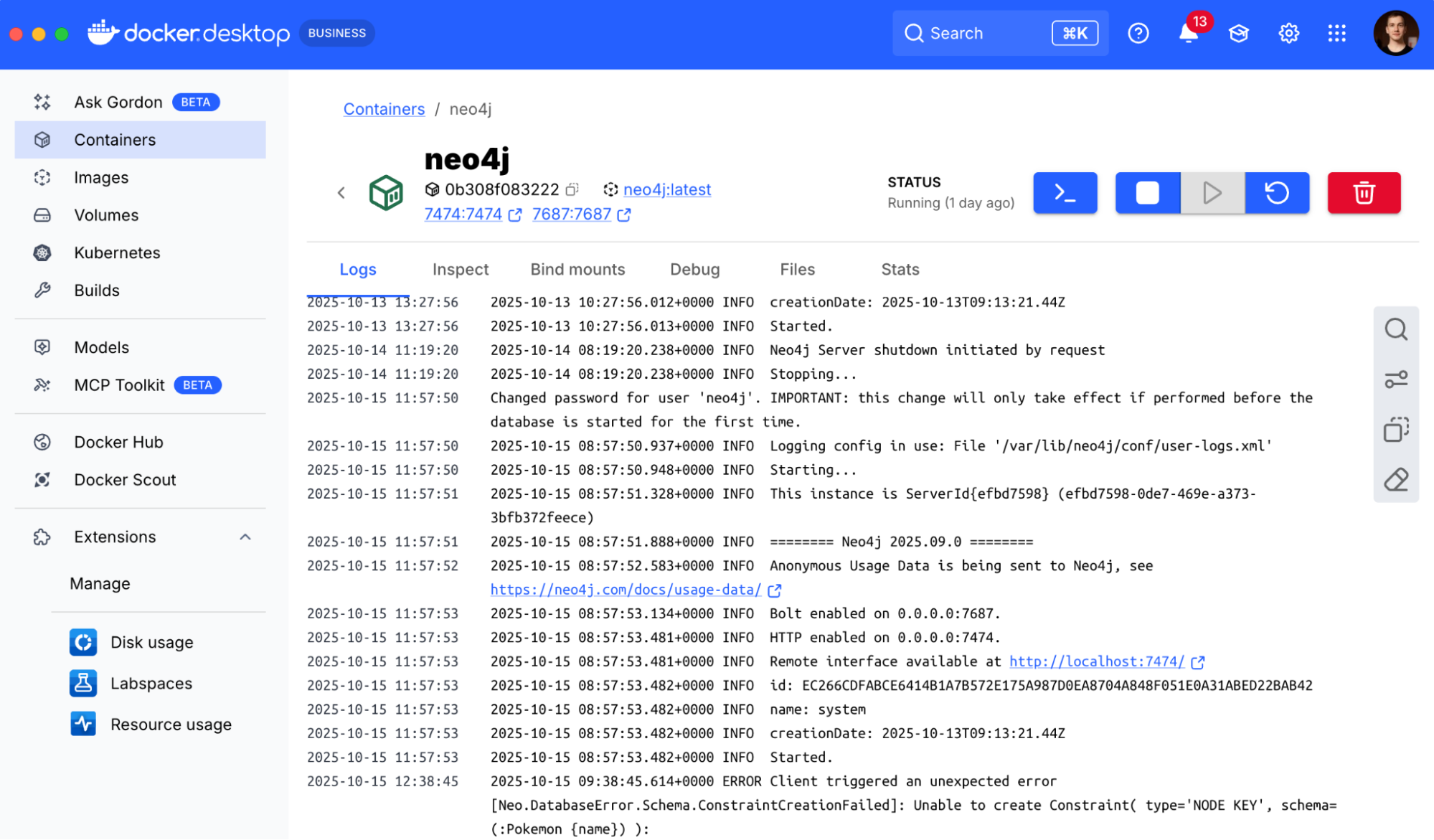The height and width of the screenshot is (840, 1434).
Task: Open notifications bell
Action: 1188,34
